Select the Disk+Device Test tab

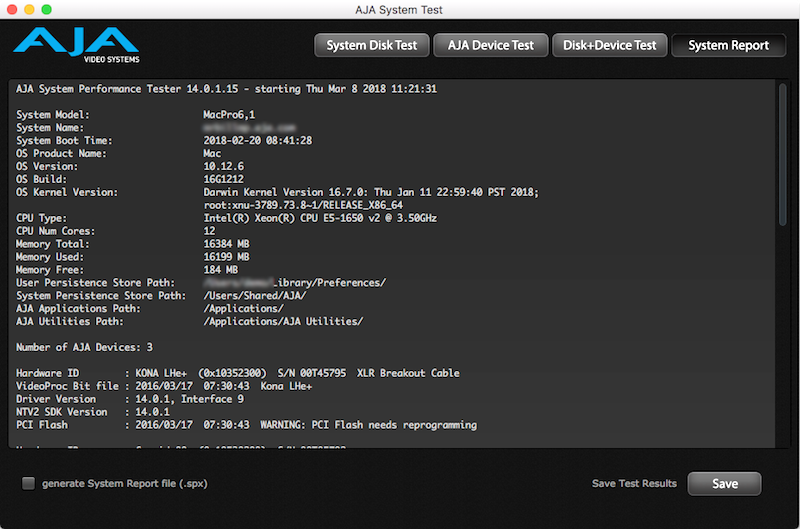coord(609,45)
